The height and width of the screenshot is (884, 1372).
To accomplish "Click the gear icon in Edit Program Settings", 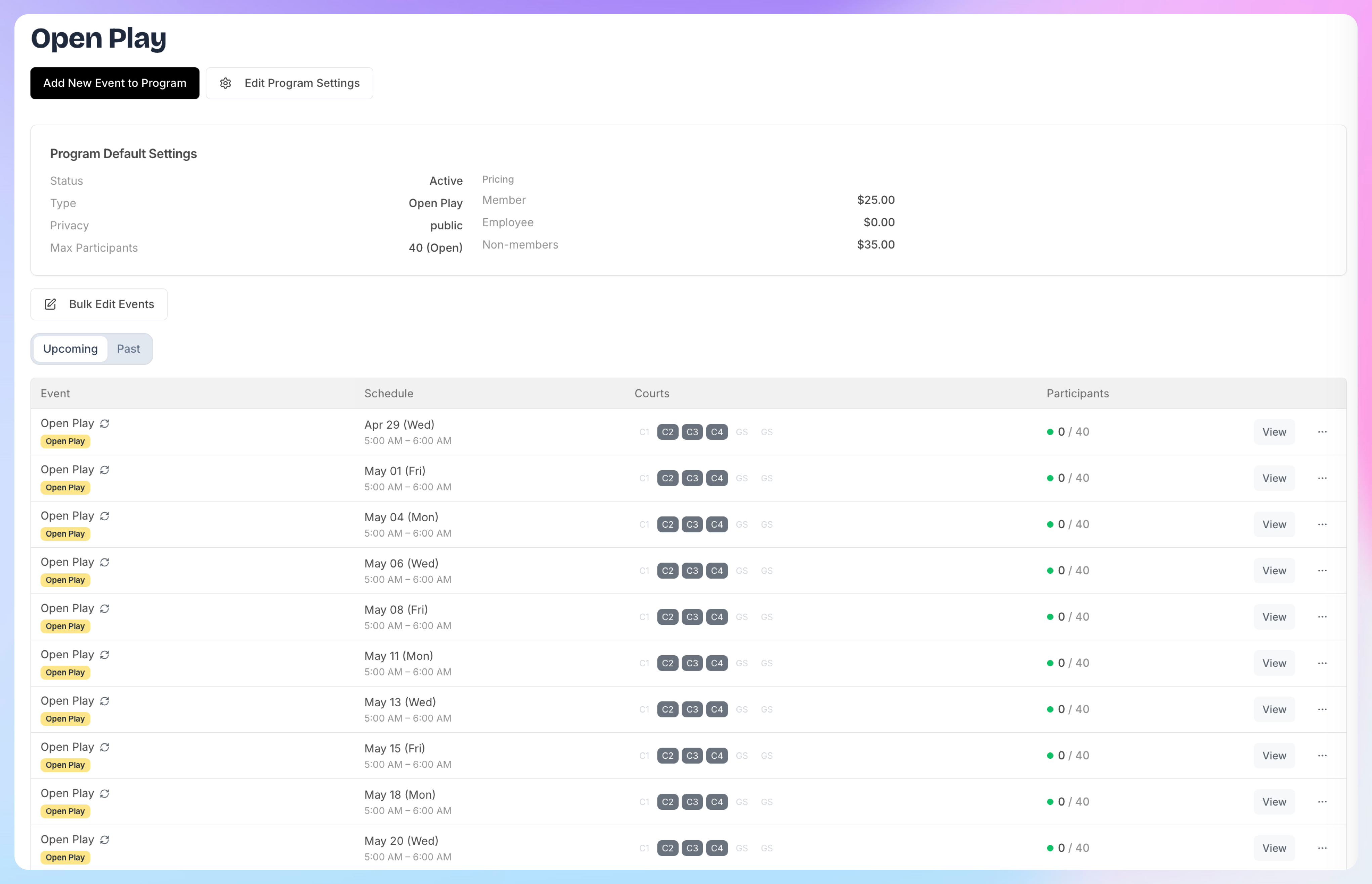I will [226, 83].
